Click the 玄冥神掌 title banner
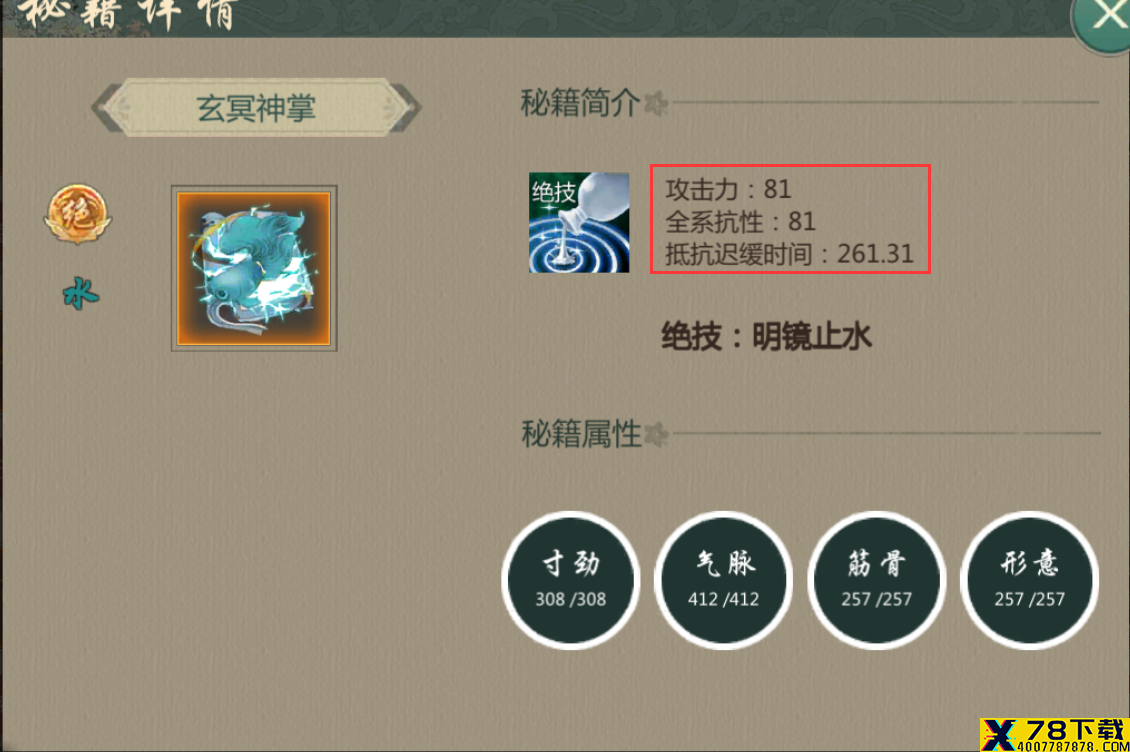 (256, 108)
